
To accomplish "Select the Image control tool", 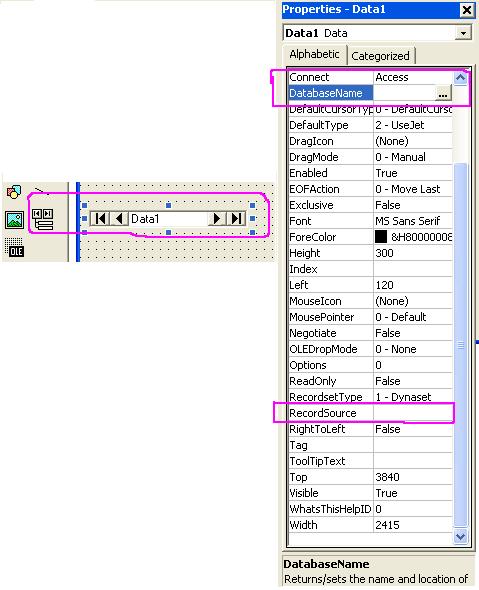I will click(x=15, y=219).
